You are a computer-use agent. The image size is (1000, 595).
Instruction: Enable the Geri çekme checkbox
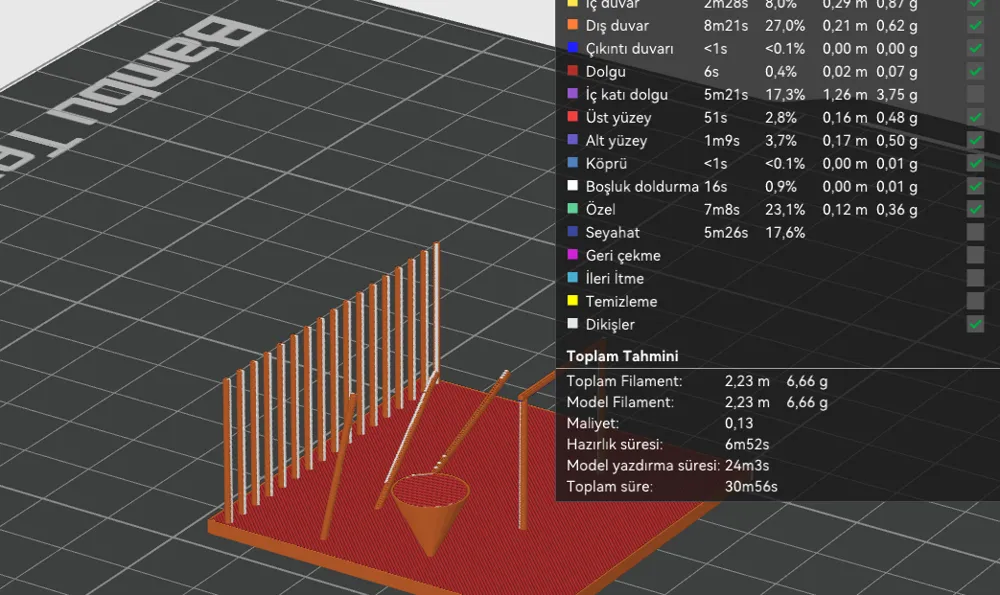[975, 255]
